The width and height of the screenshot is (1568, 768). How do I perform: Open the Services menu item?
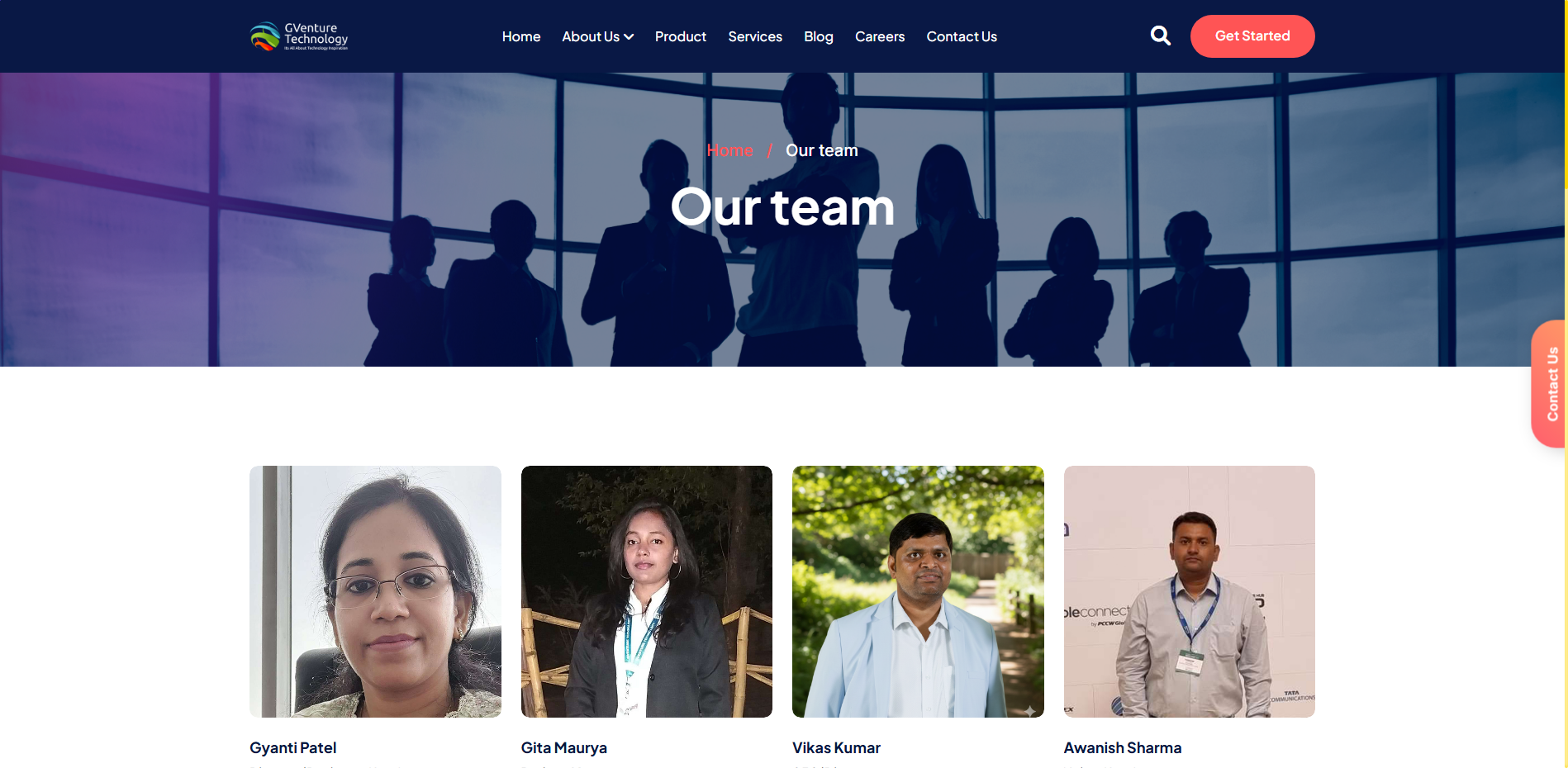755,36
